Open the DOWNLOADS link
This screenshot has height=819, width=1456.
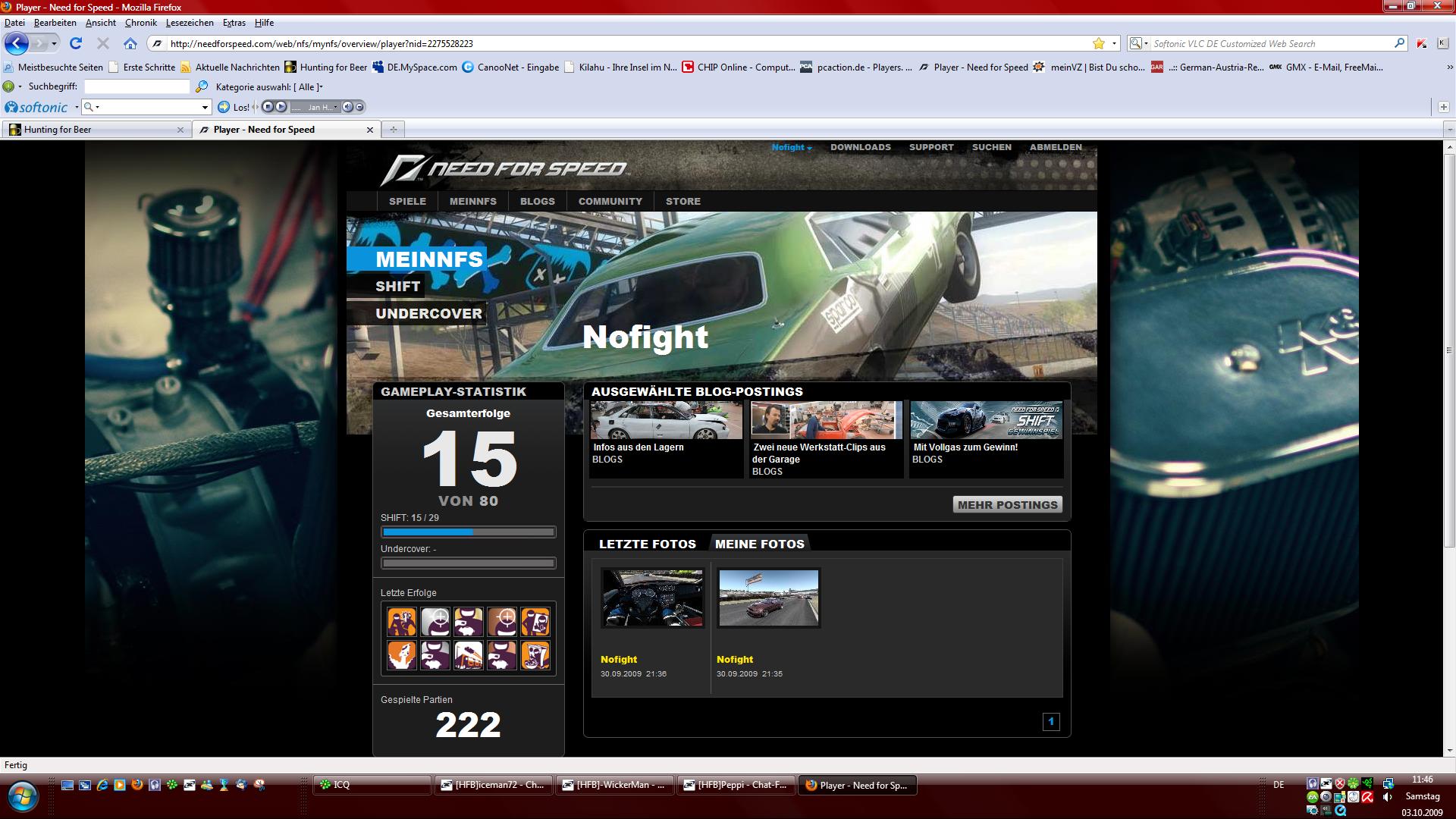[860, 147]
